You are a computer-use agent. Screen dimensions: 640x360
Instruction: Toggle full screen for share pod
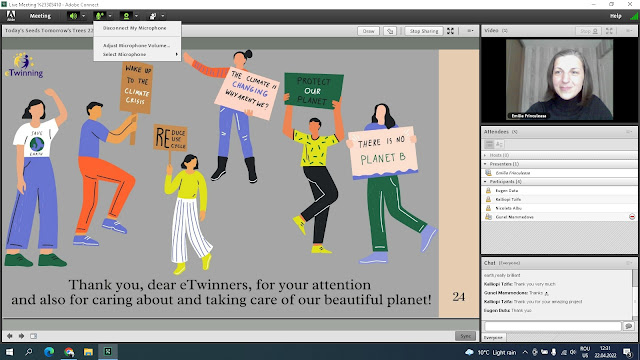(451, 31)
